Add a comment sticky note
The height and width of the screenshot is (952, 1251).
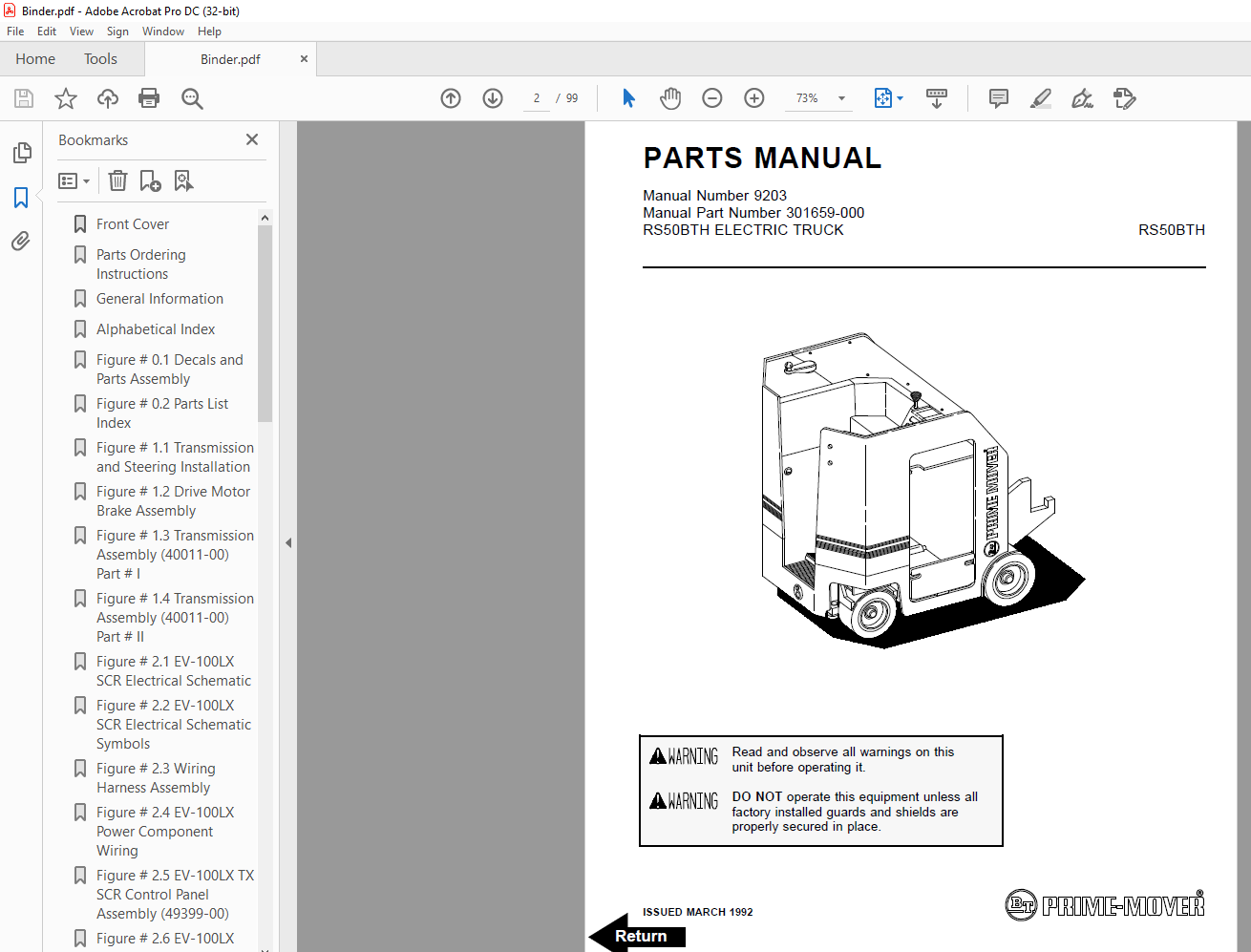point(999,98)
